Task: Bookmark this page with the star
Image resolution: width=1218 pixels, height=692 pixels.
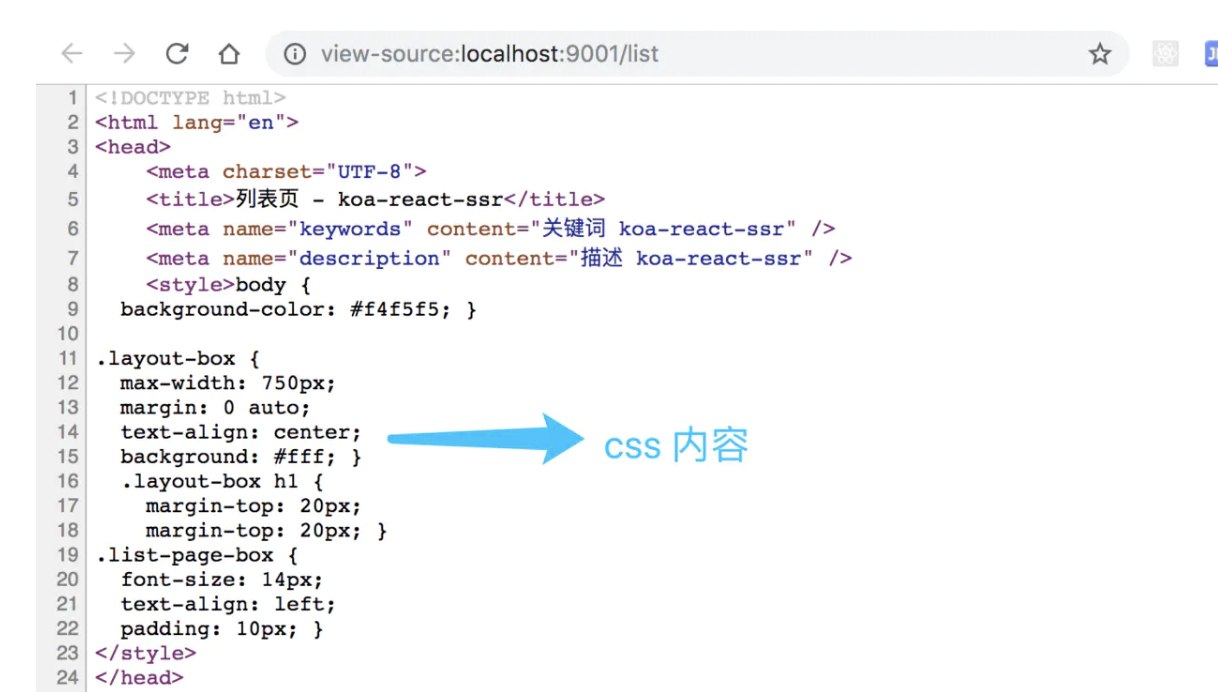Action: pos(1100,54)
